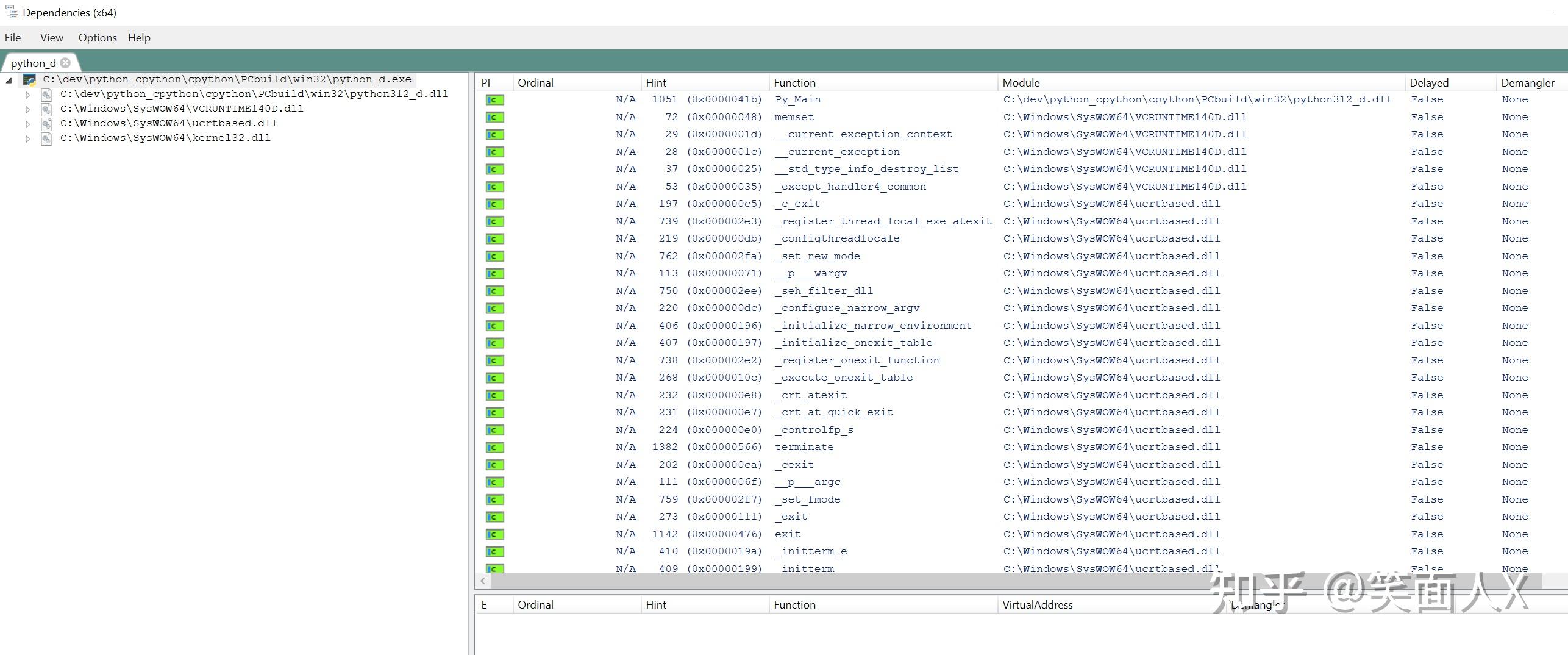Sort imports by the Function column header
The image size is (1568, 655).
click(x=794, y=83)
